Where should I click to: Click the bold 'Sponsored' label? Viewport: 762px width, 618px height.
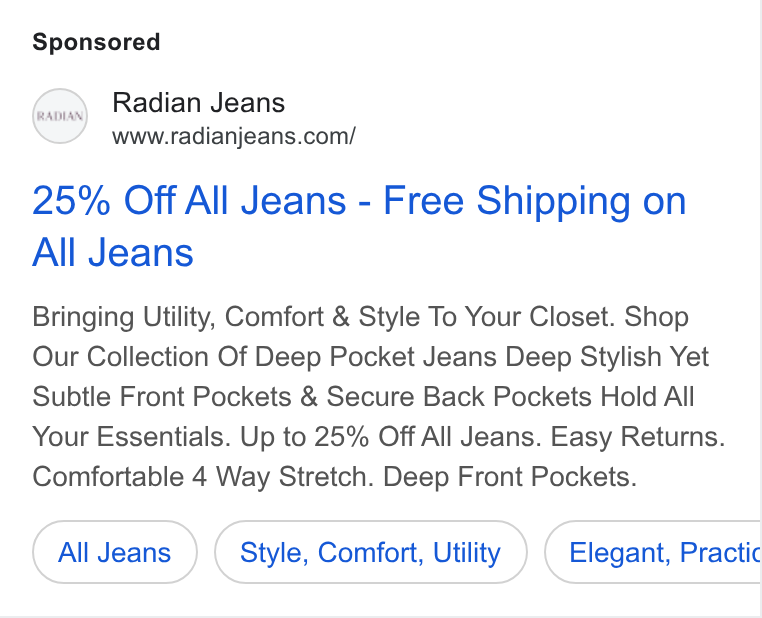point(96,42)
